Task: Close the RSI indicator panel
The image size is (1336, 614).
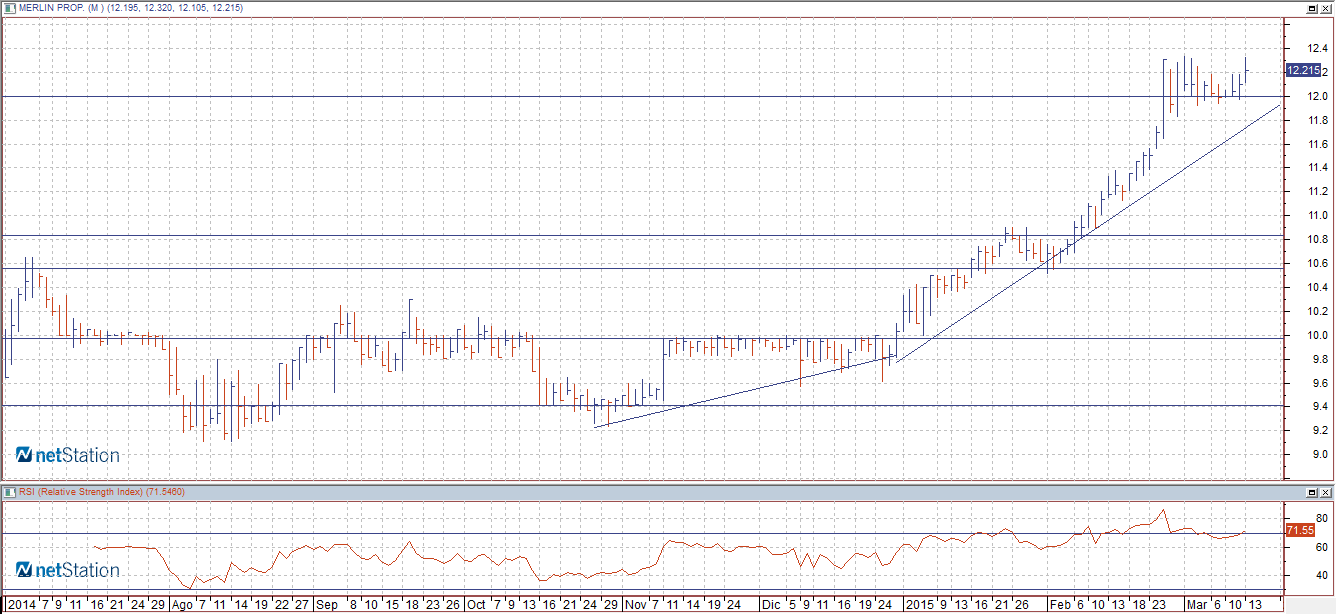Action: (x=1327, y=492)
